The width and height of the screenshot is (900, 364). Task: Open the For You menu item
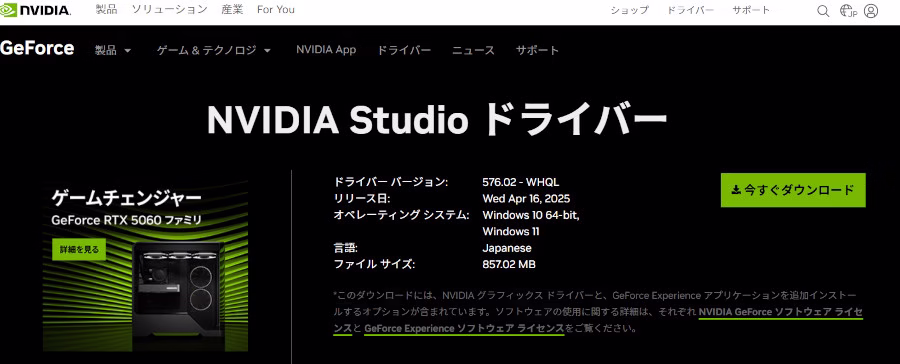tap(276, 10)
